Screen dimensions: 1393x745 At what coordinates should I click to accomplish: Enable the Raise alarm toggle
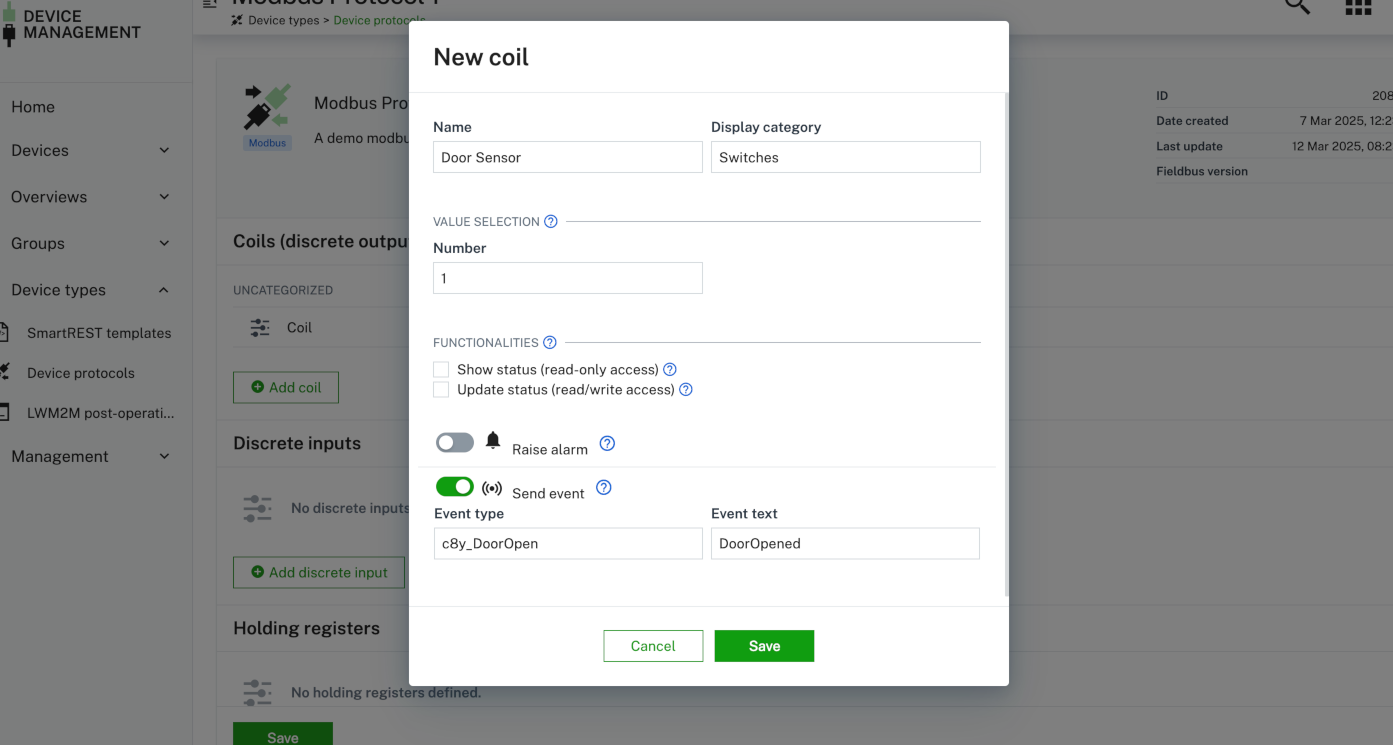click(x=455, y=443)
